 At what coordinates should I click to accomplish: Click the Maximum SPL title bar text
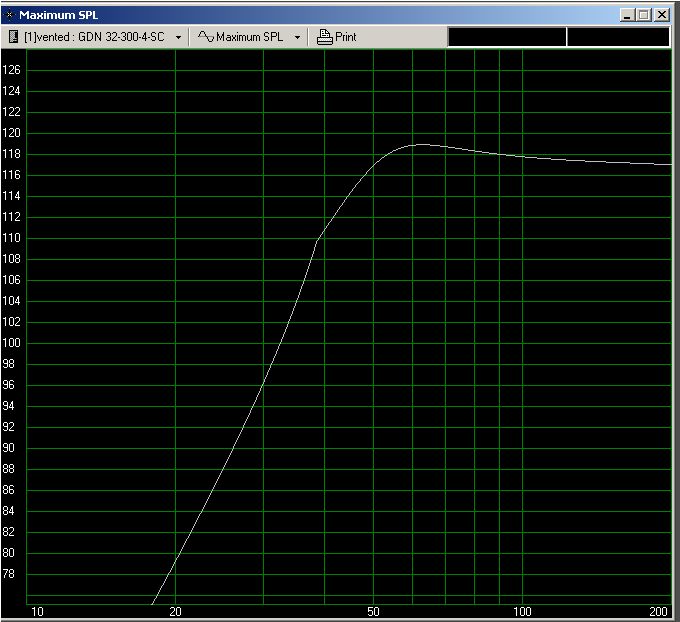tap(59, 15)
